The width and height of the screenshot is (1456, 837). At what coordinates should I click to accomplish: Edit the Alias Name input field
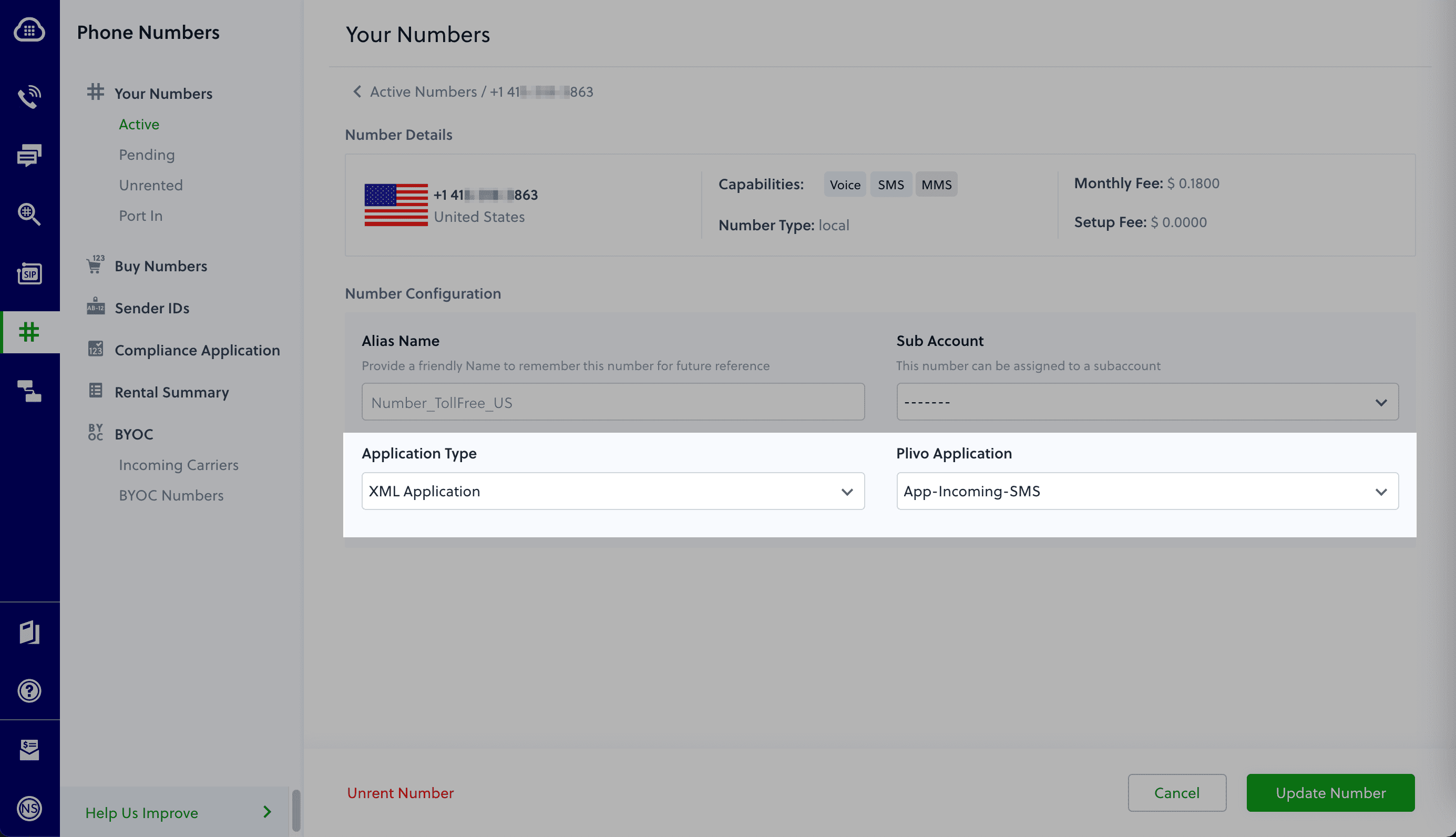612,402
